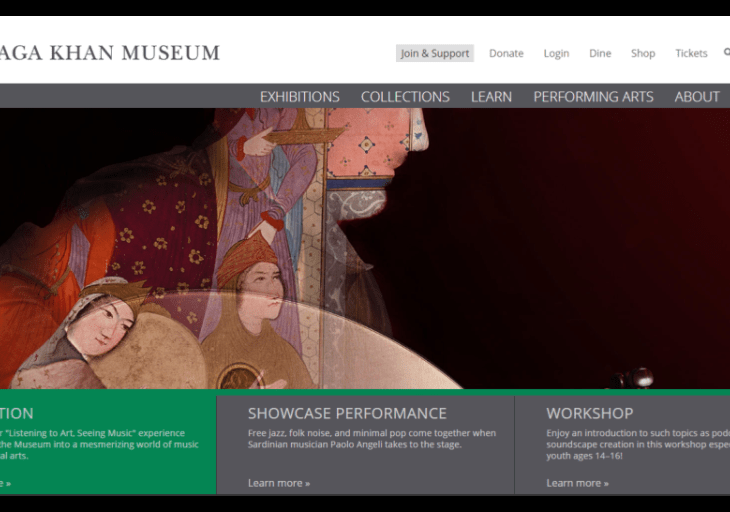730x512 pixels.
Task: Open the Tickets link
Action: [691, 53]
